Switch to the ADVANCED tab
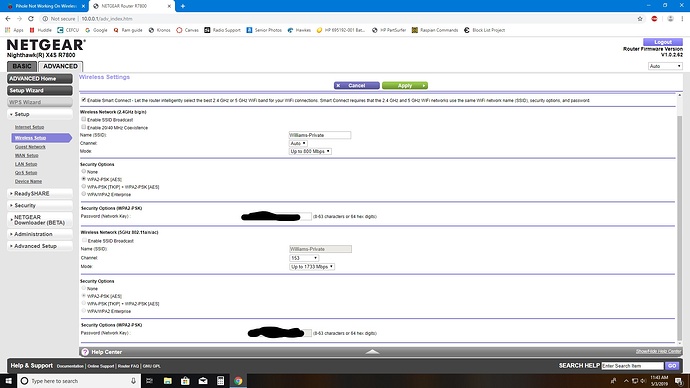 point(60,66)
